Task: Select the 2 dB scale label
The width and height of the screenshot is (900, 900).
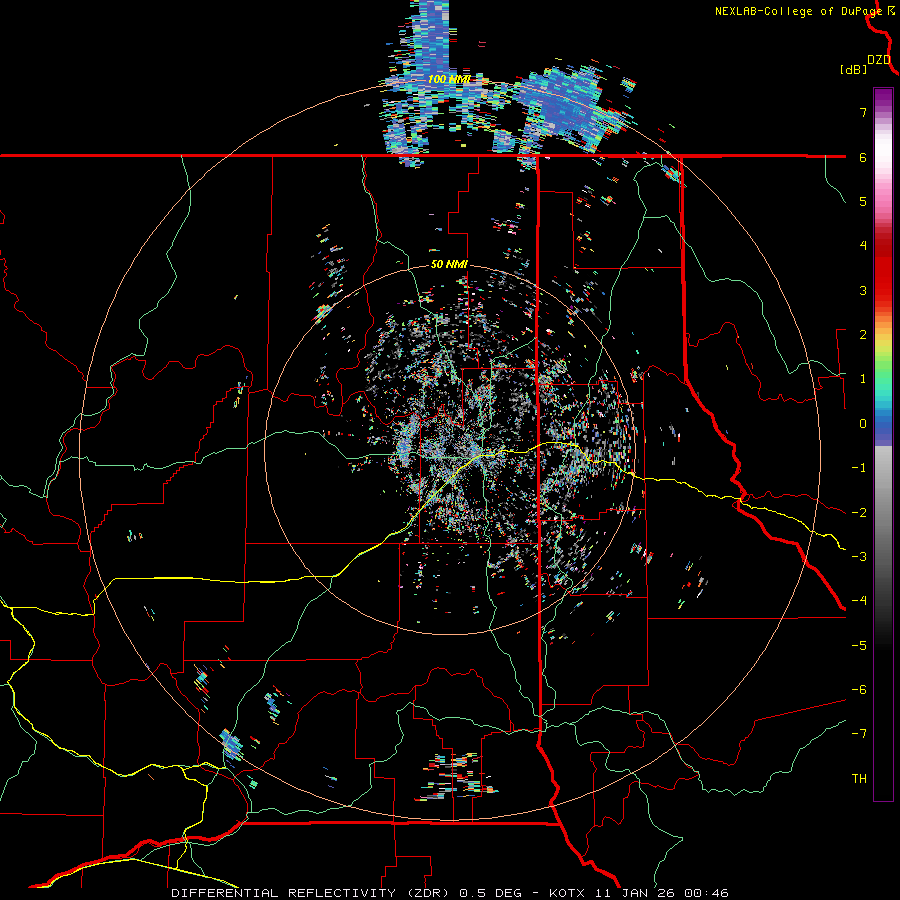Action: tap(863, 335)
